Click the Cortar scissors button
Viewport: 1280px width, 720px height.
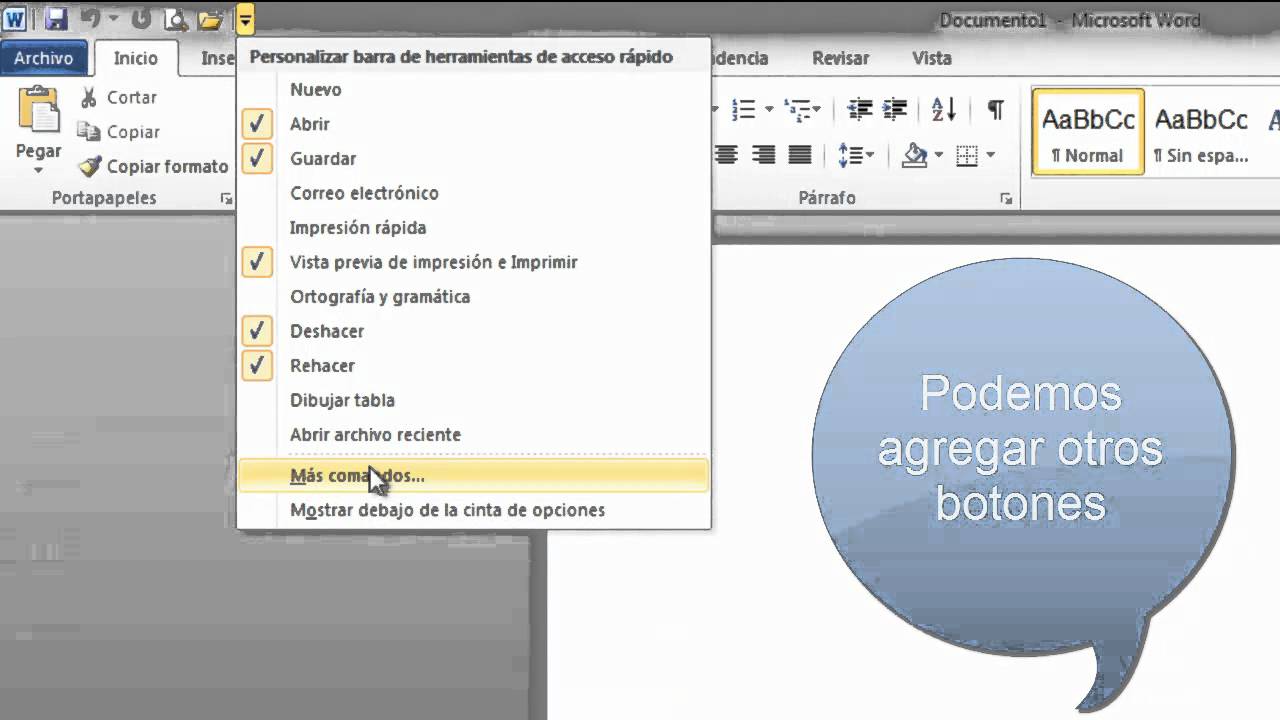pyautogui.click(x=118, y=97)
